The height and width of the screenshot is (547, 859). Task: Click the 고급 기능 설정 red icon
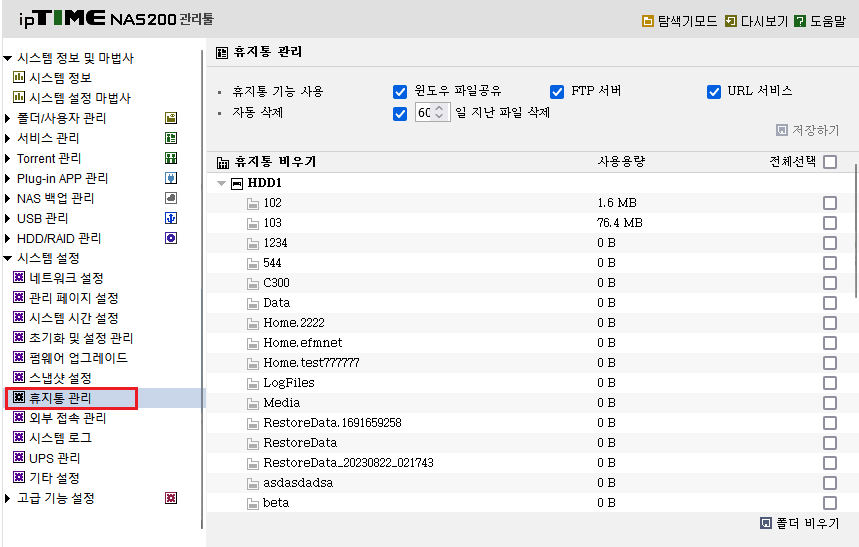click(171, 498)
